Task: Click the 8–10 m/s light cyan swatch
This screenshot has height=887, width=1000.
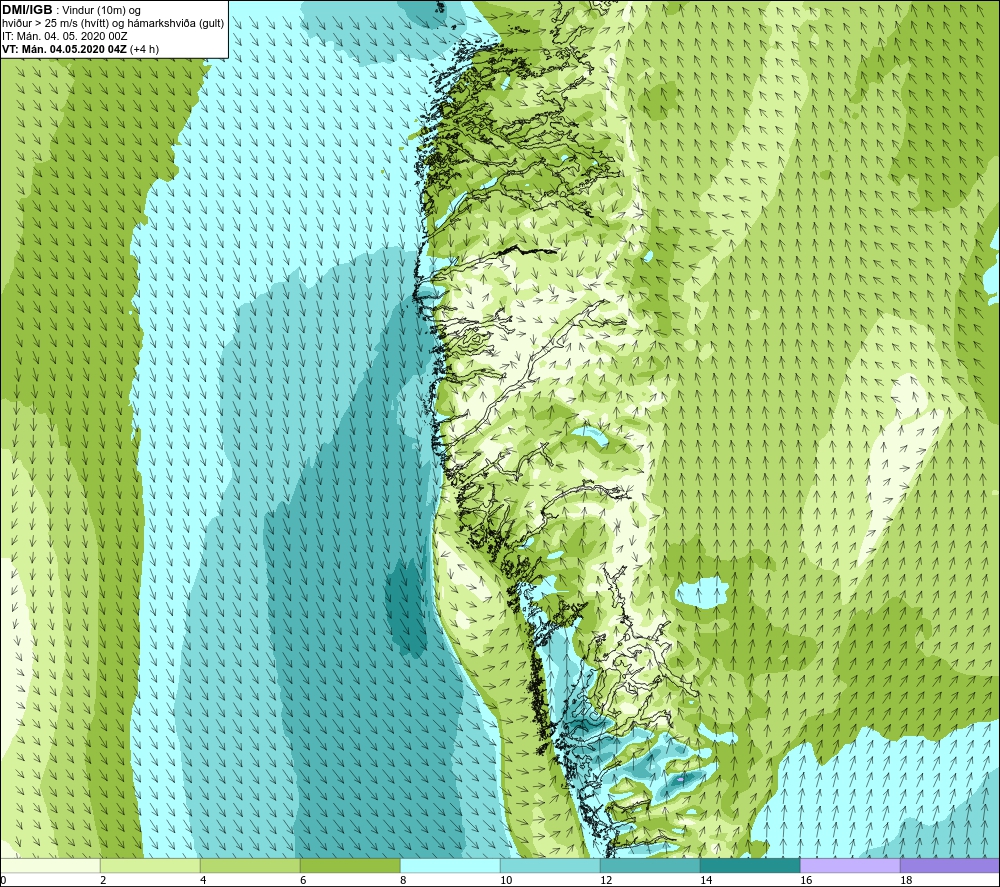Action: point(450,865)
